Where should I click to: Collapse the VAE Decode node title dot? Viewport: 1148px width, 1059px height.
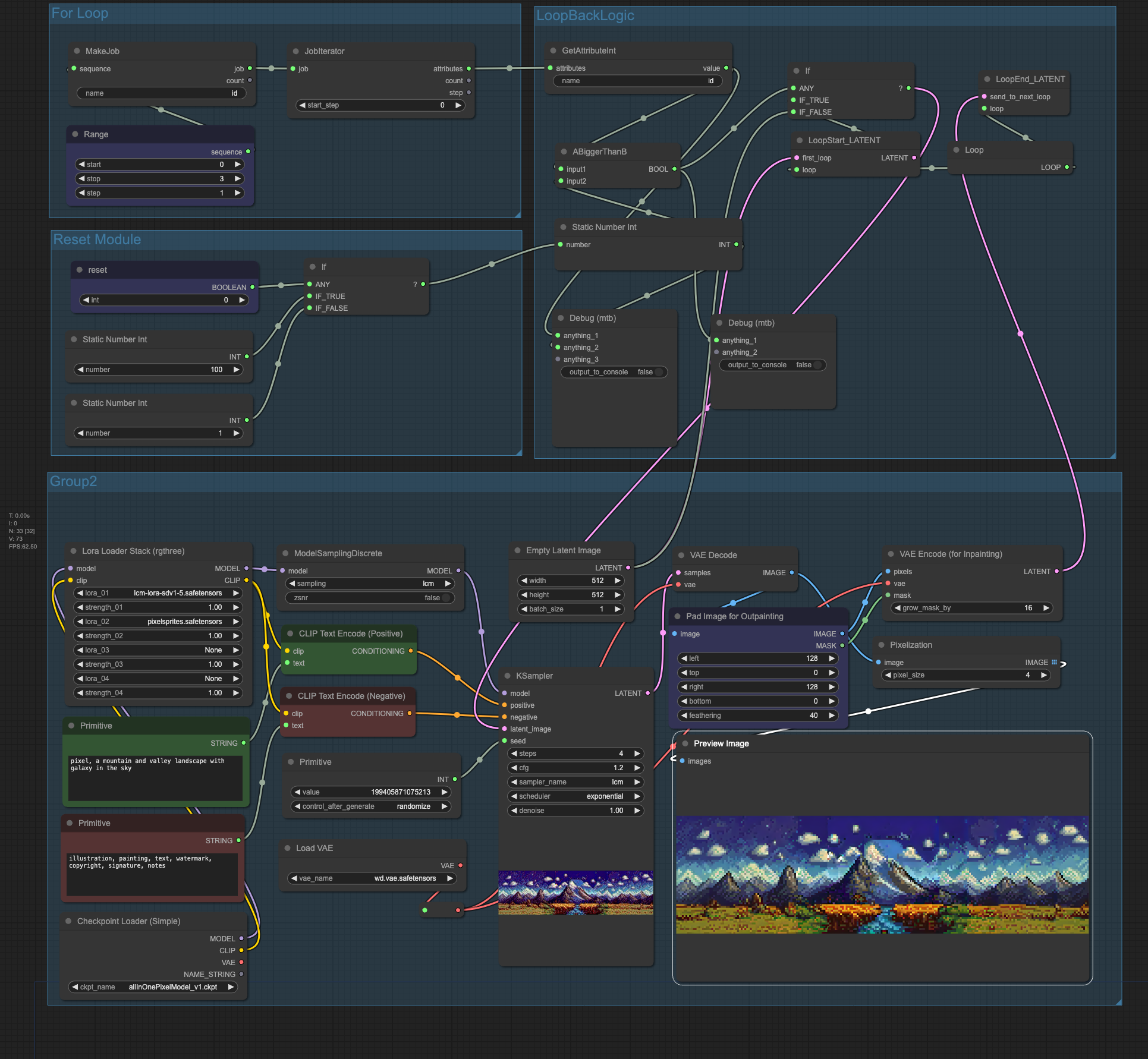682,555
